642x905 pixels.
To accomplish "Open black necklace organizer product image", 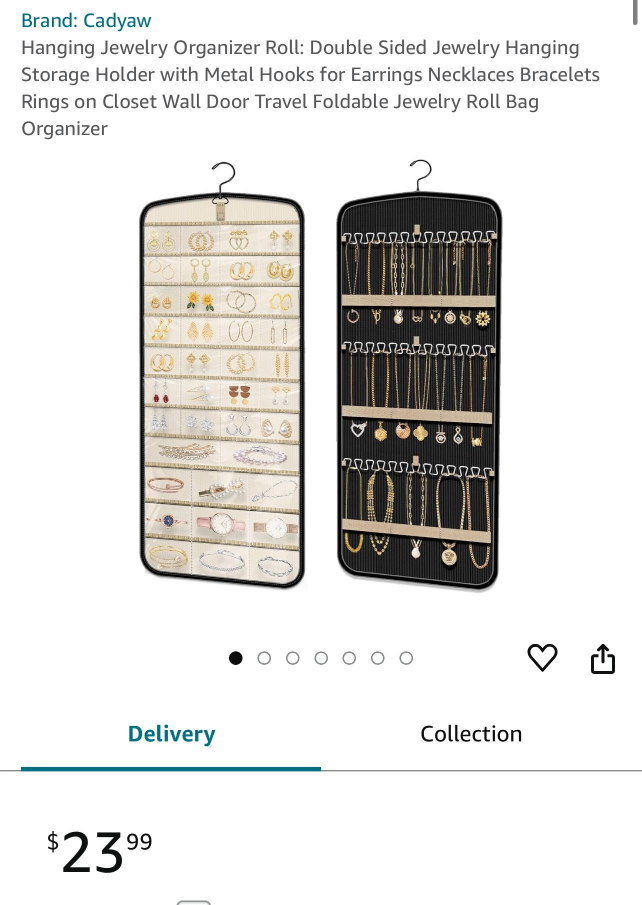I will click(419, 375).
